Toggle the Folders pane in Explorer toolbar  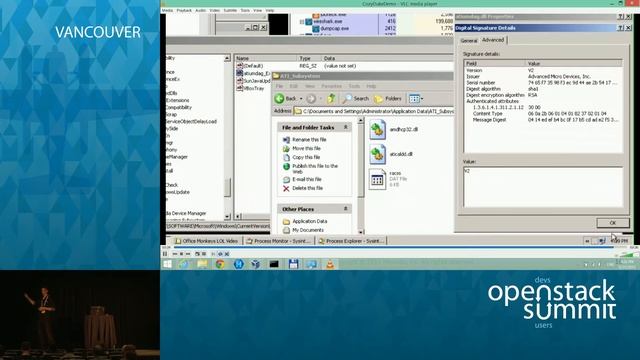pyautogui.click(x=388, y=98)
